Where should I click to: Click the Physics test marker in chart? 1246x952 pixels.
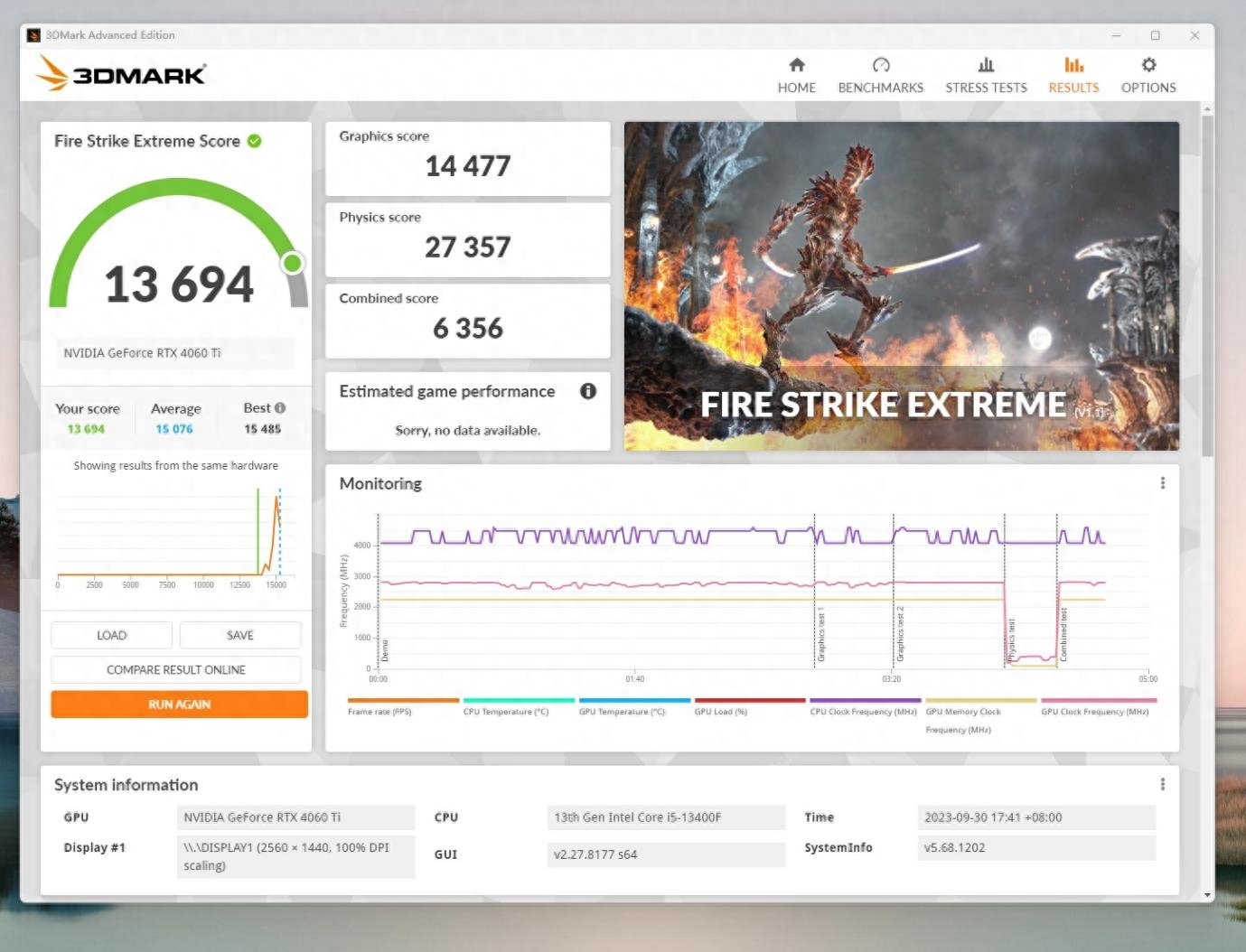[1011, 639]
